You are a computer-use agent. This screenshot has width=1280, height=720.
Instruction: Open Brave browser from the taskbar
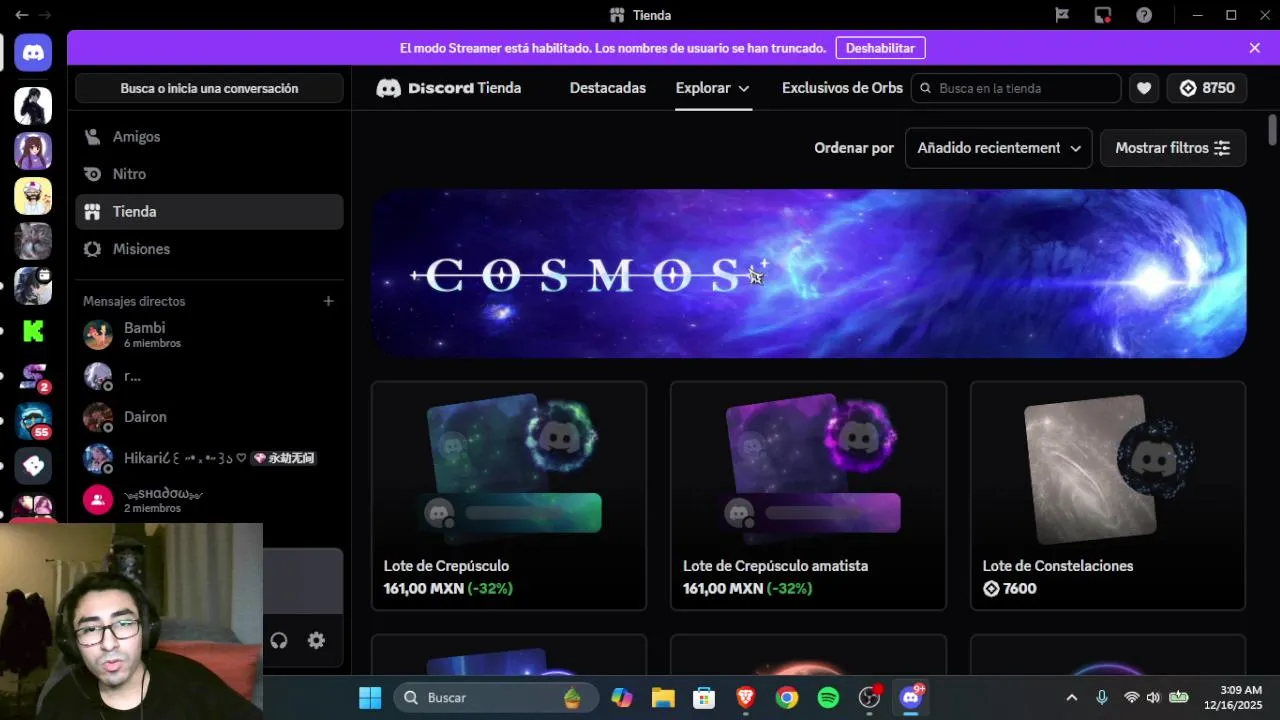(746, 697)
